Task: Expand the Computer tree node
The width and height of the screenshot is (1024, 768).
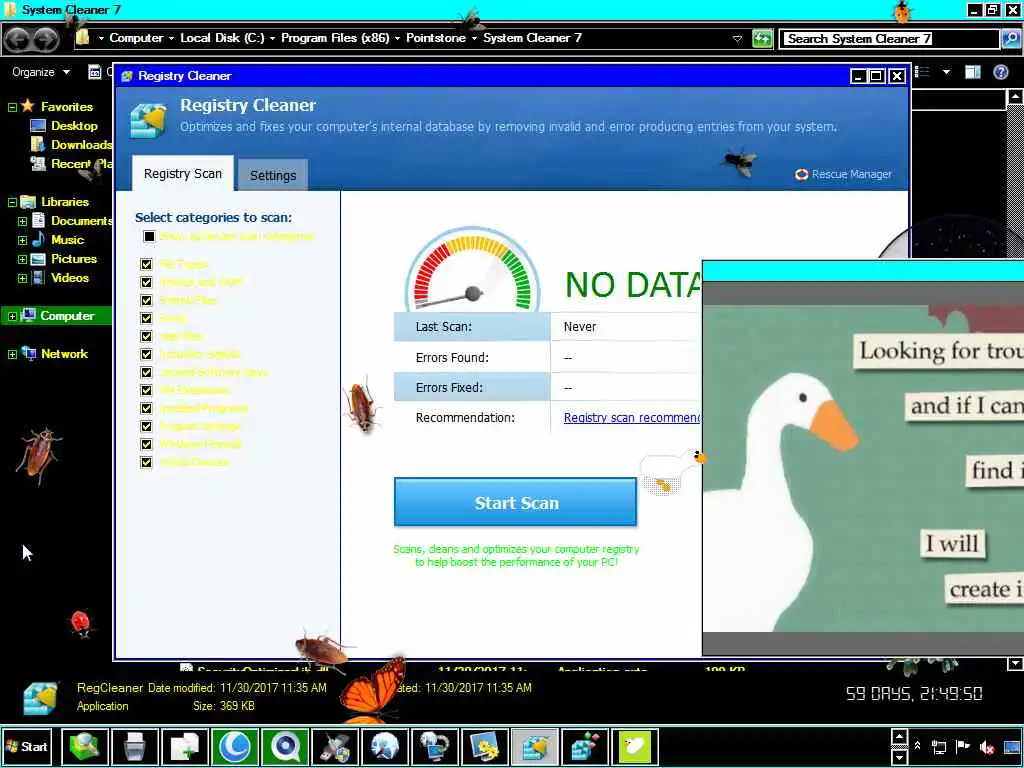Action: (x=12, y=316)
